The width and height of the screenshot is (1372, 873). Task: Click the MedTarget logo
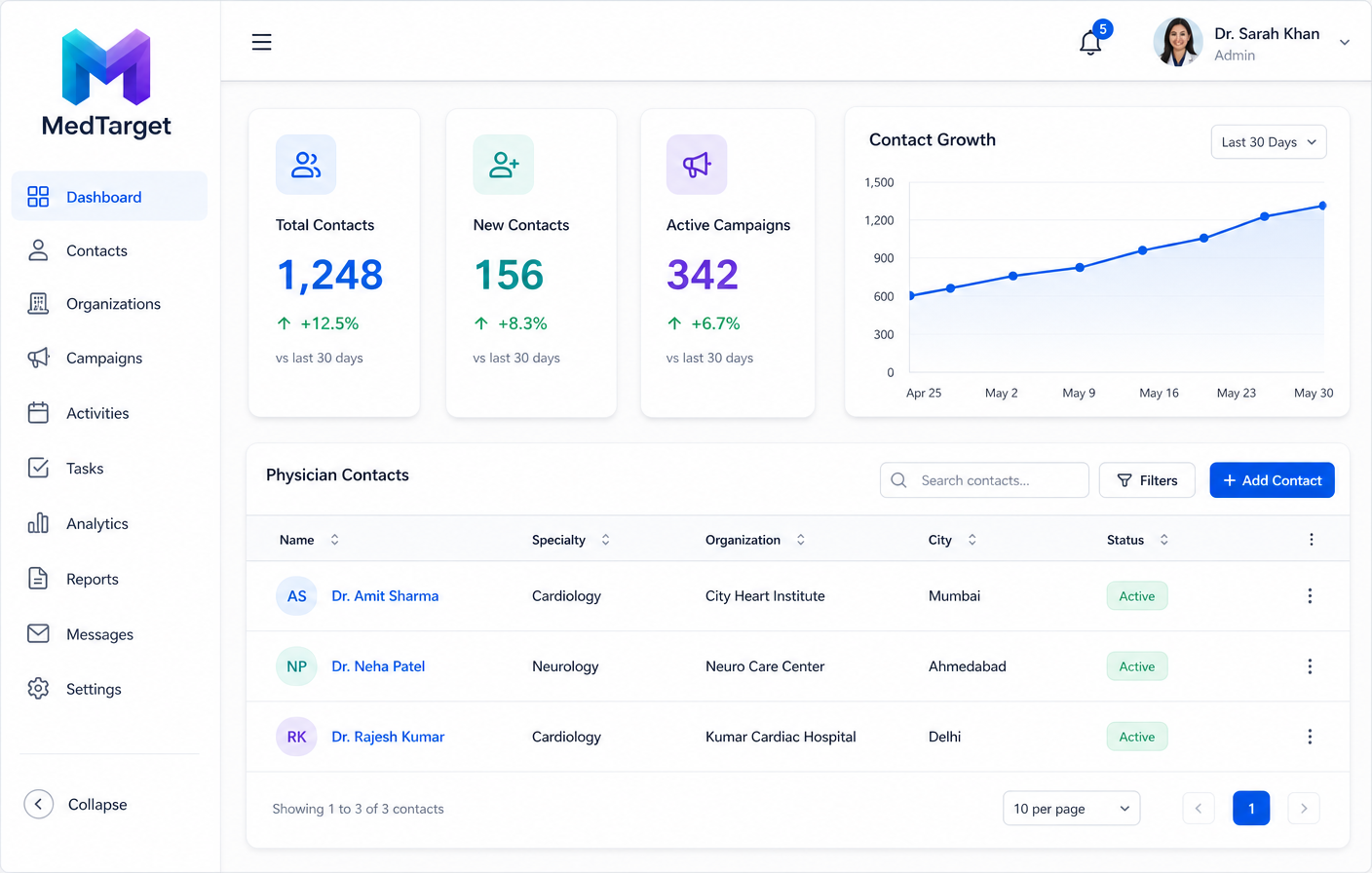(106, 84)
